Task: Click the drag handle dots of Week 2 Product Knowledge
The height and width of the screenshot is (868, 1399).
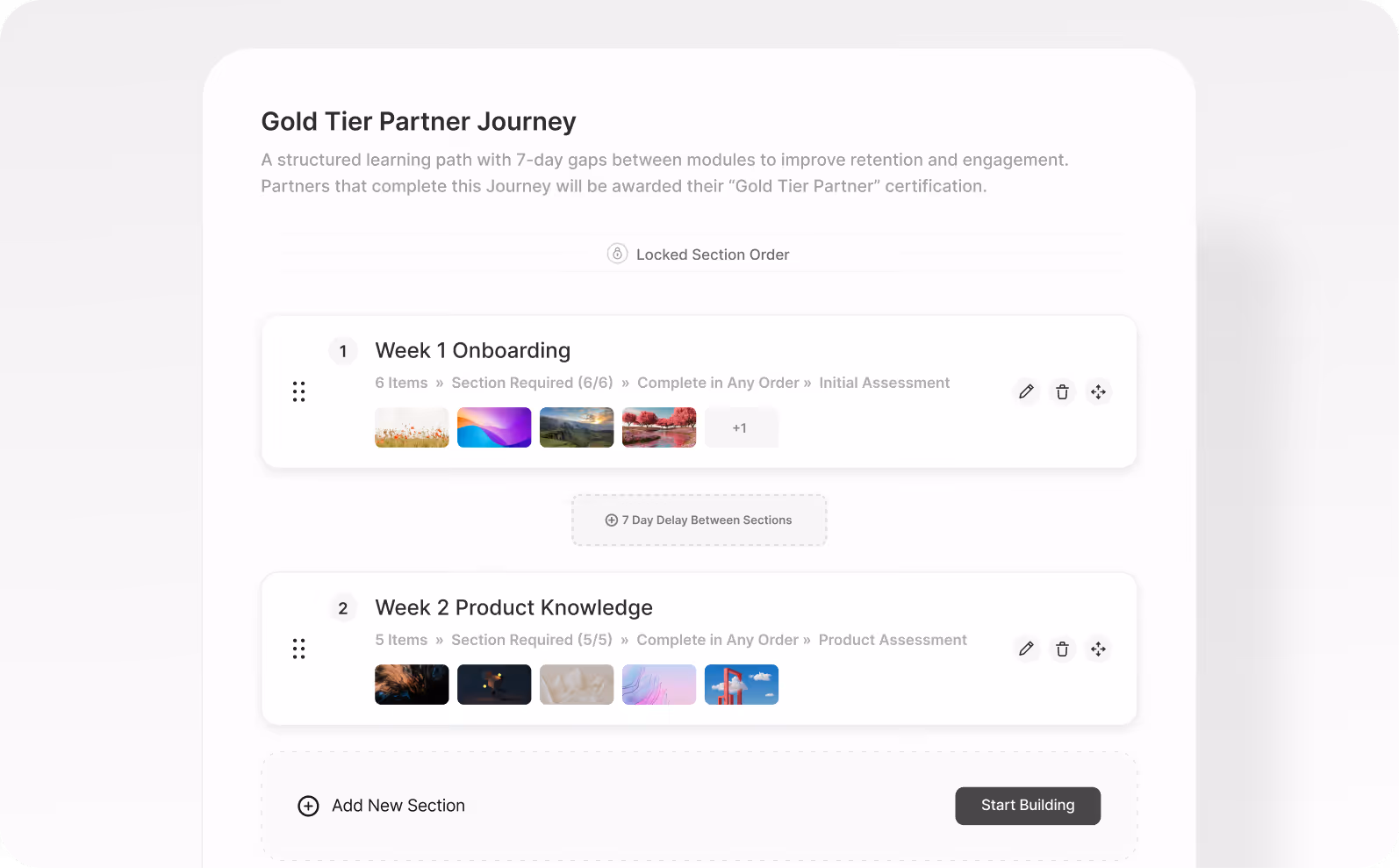Action: (x=298, y=649)
